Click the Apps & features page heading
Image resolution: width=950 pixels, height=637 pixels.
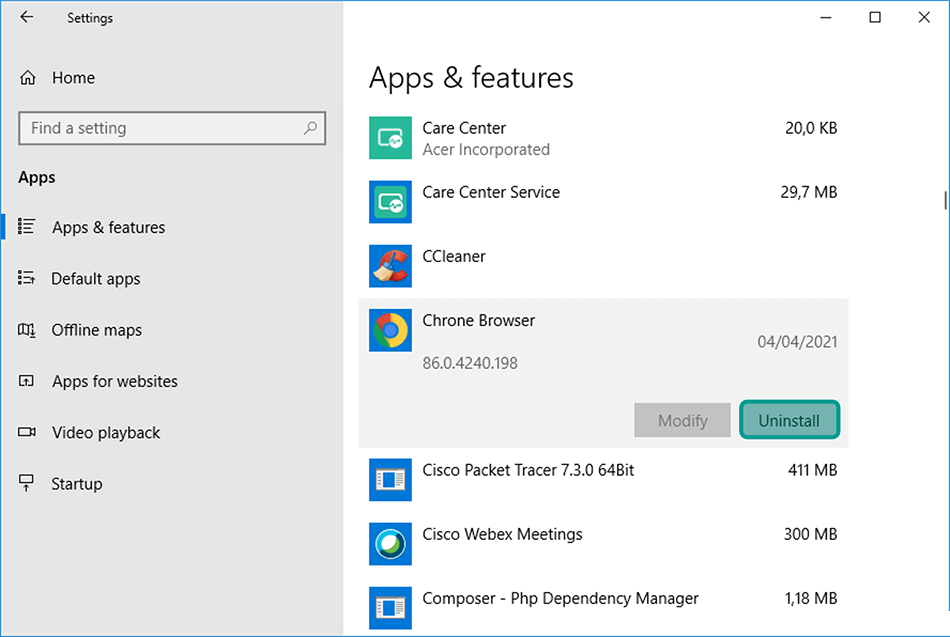[471, 78]
